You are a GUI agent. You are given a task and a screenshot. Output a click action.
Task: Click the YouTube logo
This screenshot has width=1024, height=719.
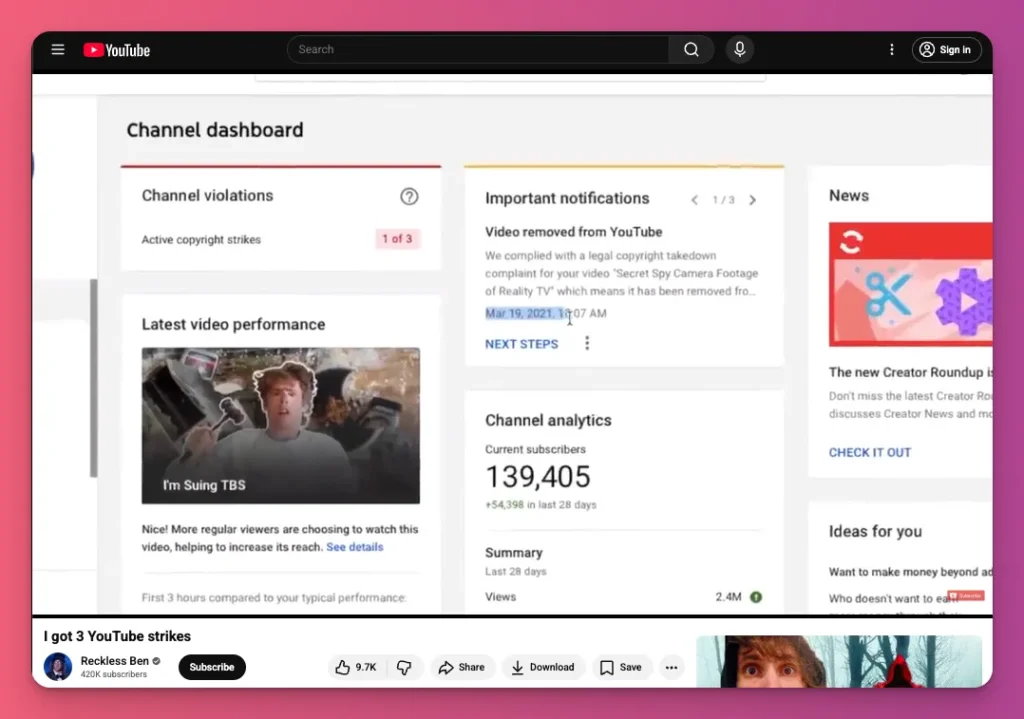[116, 49]
